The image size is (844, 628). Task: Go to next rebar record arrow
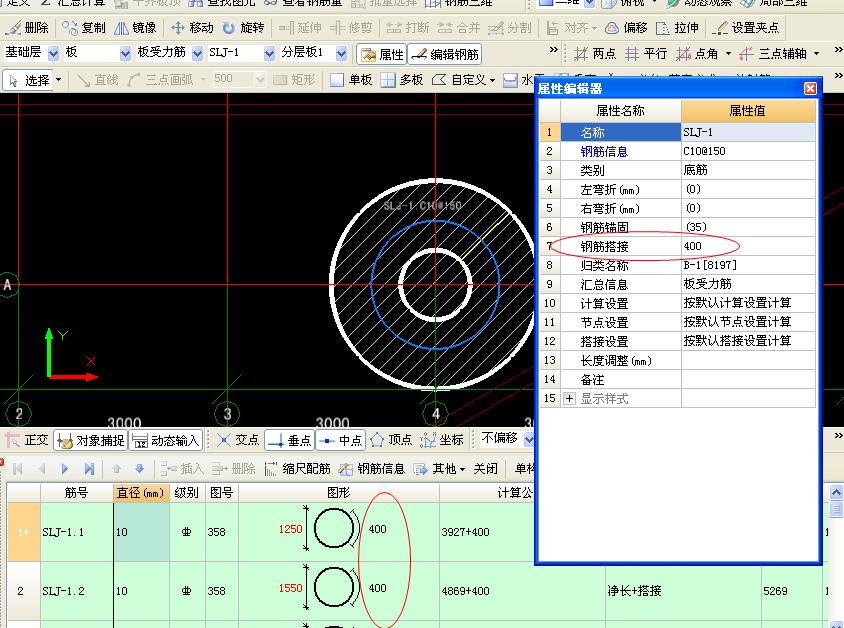pos(65,469)
